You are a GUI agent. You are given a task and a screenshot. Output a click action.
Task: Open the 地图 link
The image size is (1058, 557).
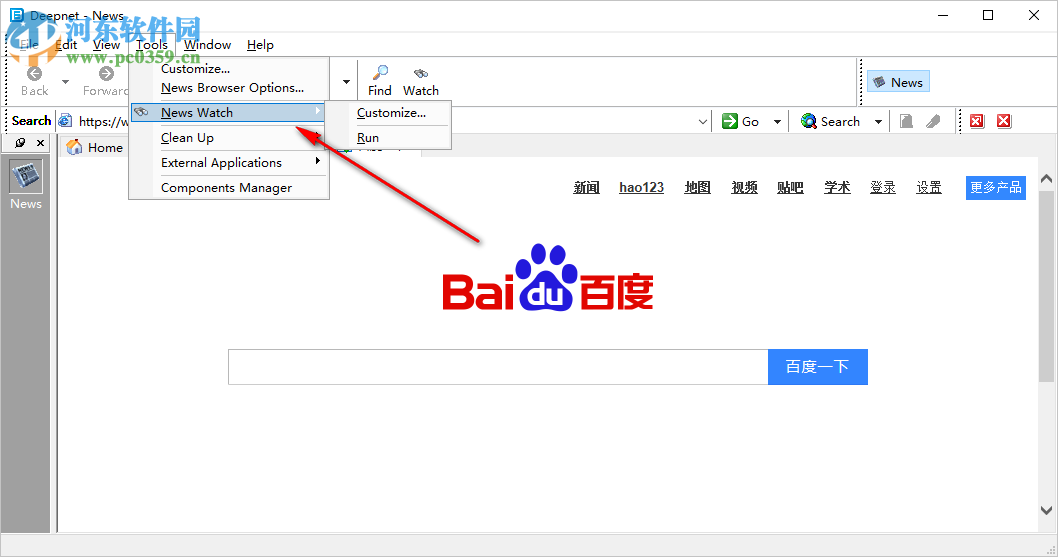tap(697, 187)
